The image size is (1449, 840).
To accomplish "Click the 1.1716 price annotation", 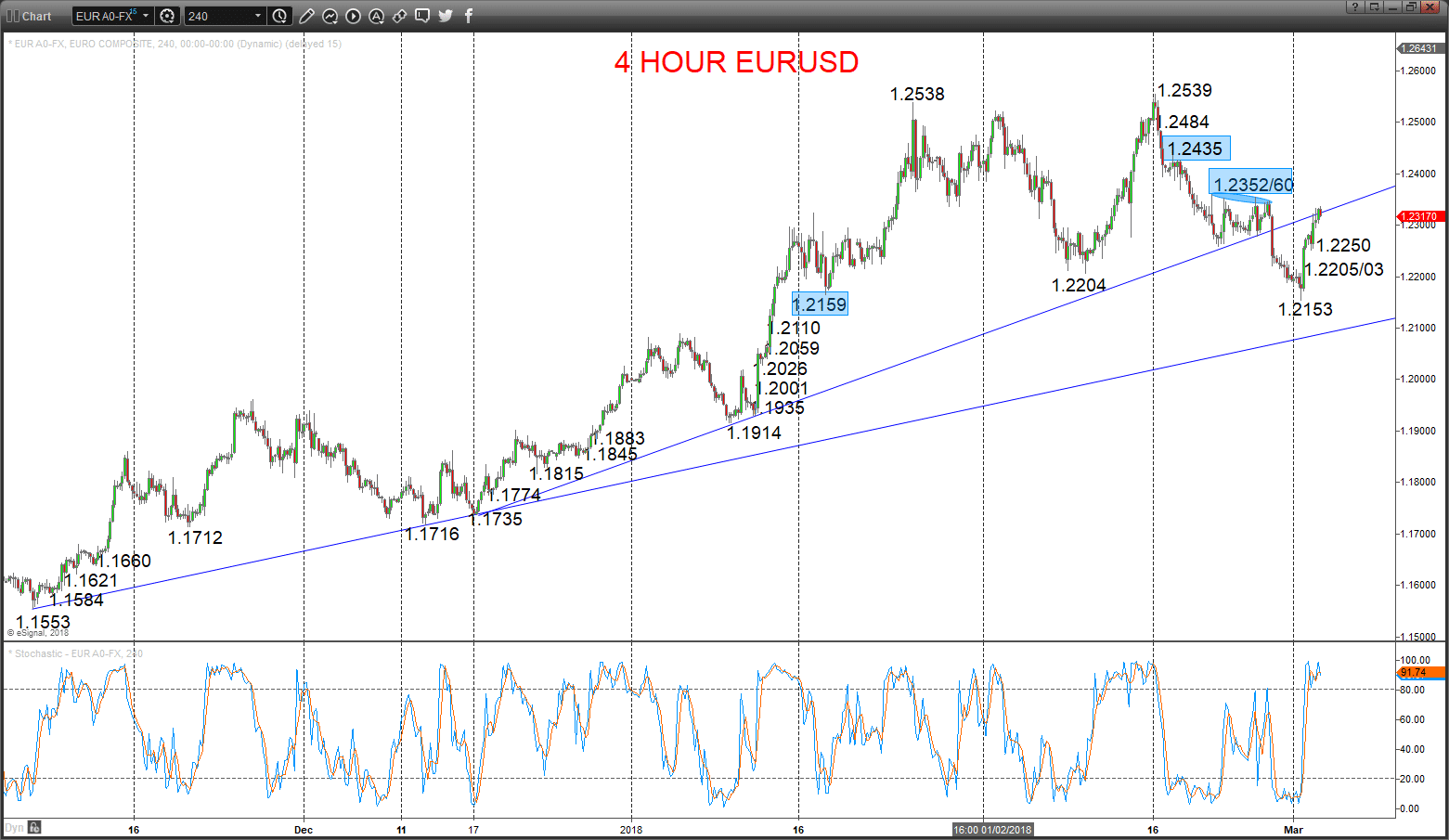I will [x=433, y=534].
